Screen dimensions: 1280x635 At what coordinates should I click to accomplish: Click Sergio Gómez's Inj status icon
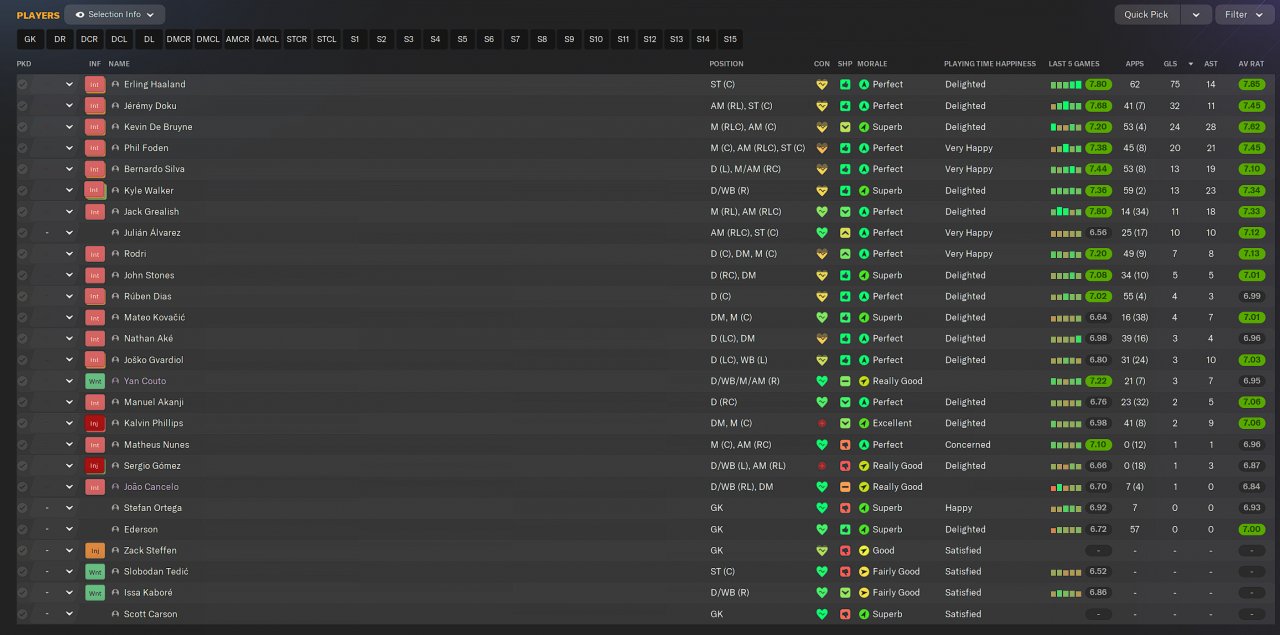coord(95,466)
